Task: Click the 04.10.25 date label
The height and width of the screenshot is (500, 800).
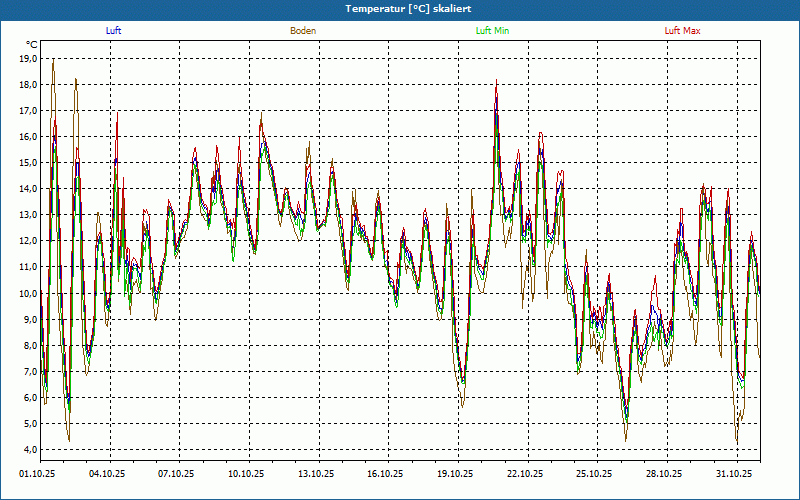Action: pos(107,474)
